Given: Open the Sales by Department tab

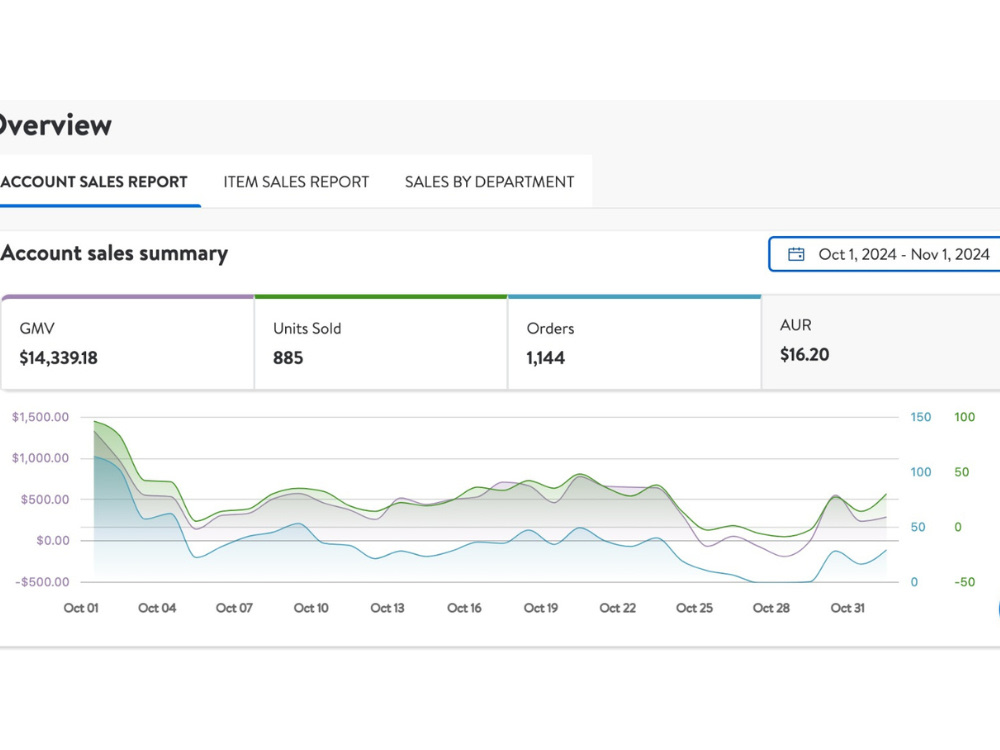Looking at the screenshot, I should coord(489,182).
